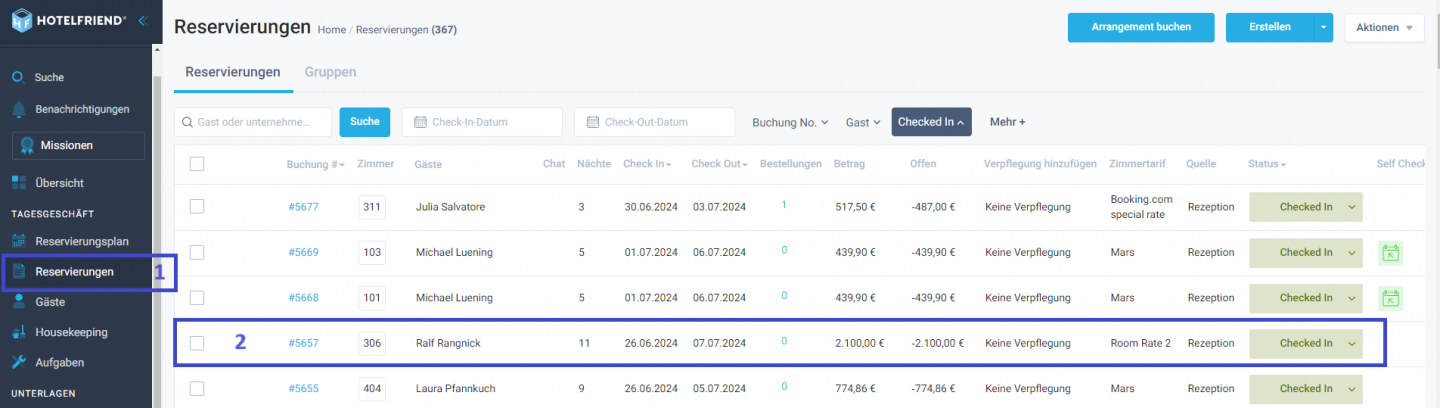Toggle the select-all header checkbox
This screenshot has width=1440, height=408.
point(197,164)
